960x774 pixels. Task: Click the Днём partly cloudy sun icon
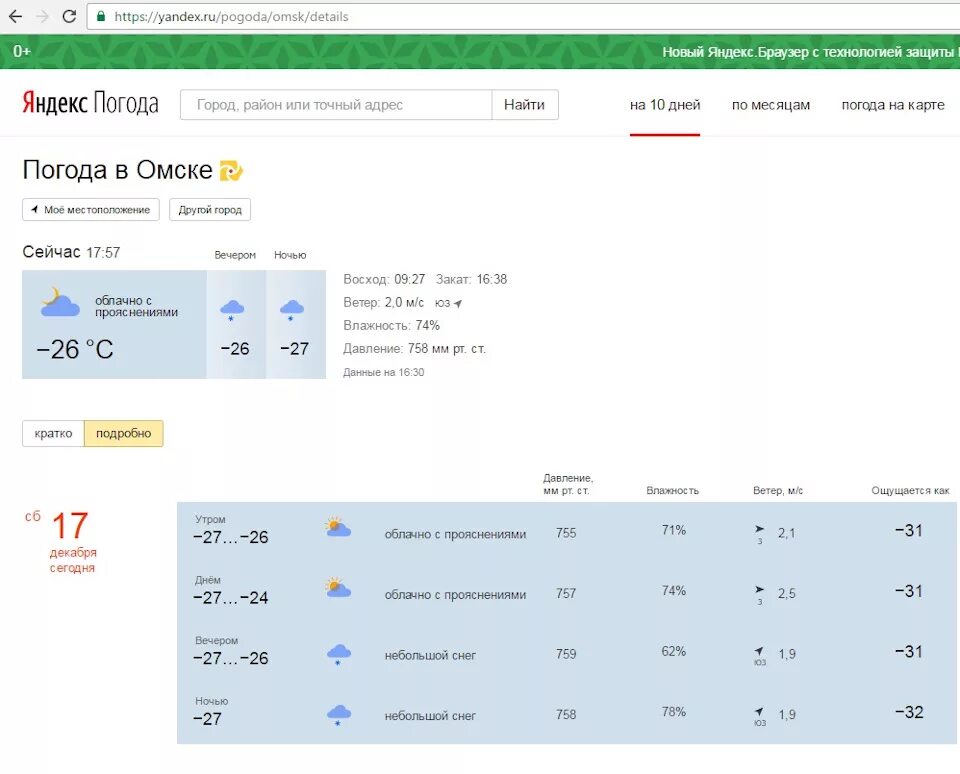tap(338, 587)
